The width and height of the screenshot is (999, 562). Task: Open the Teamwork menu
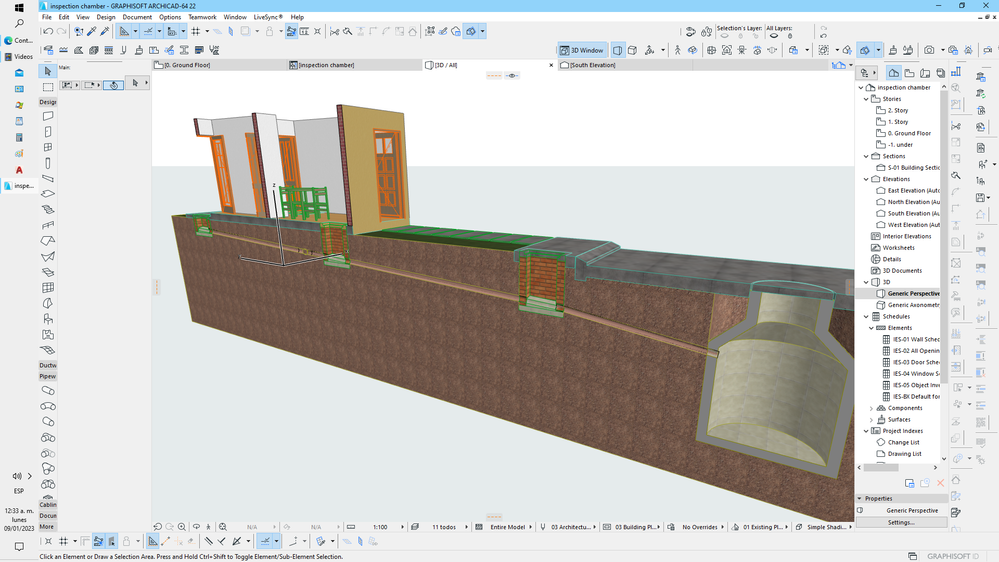(x=202, y=17)
